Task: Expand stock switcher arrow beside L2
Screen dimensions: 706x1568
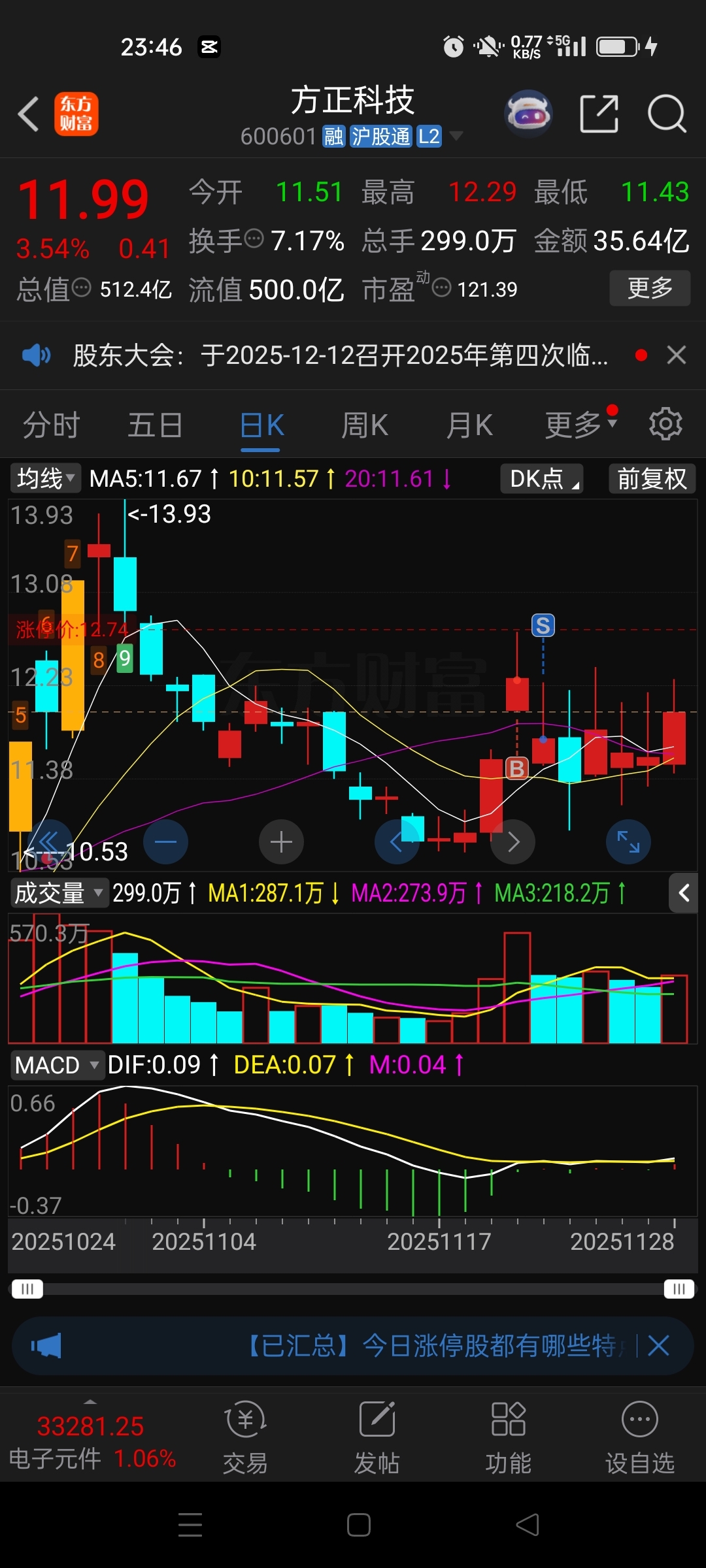Action: 456,136
